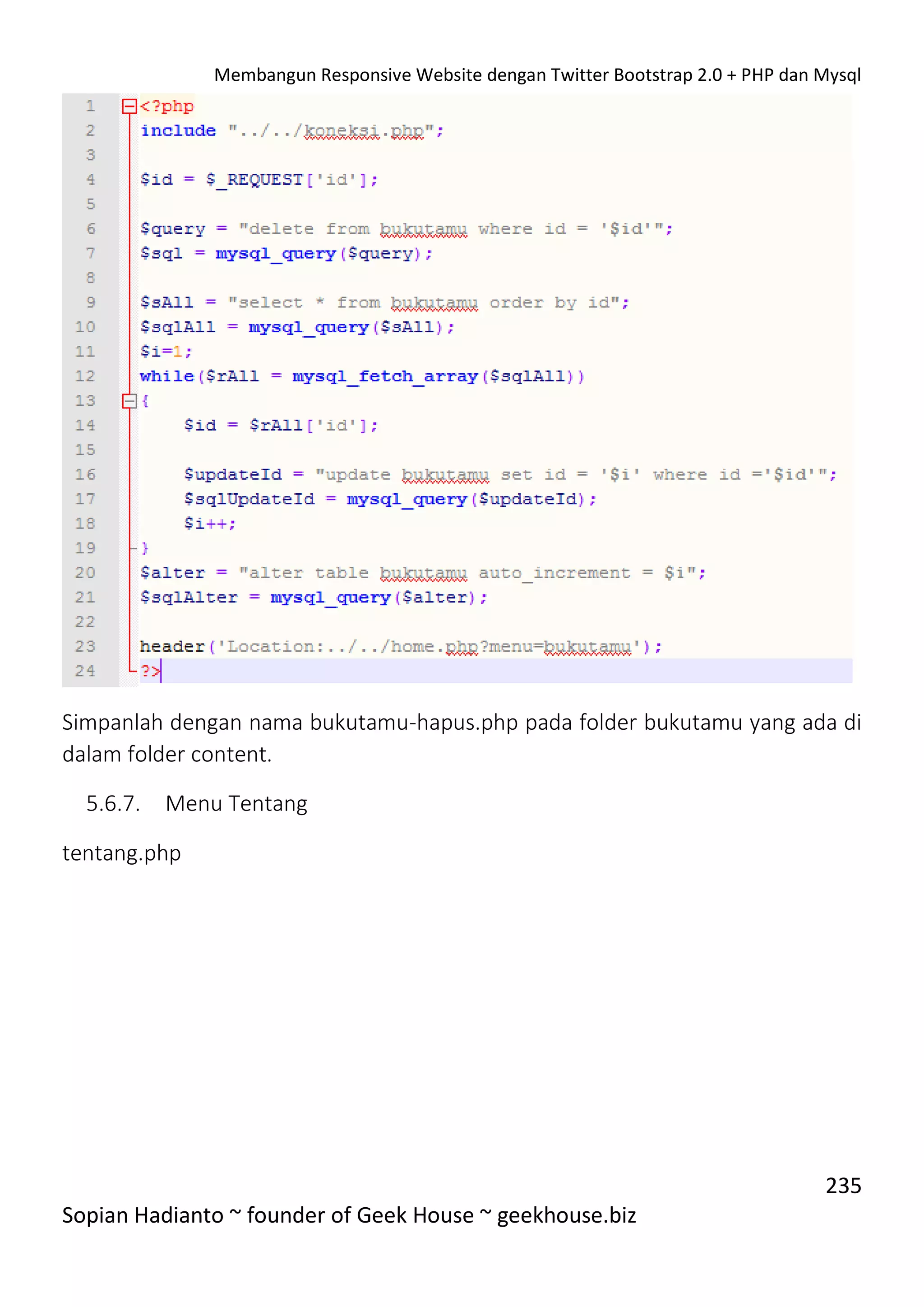Click the closing ?> tag on line 24

tap(150, 671)
